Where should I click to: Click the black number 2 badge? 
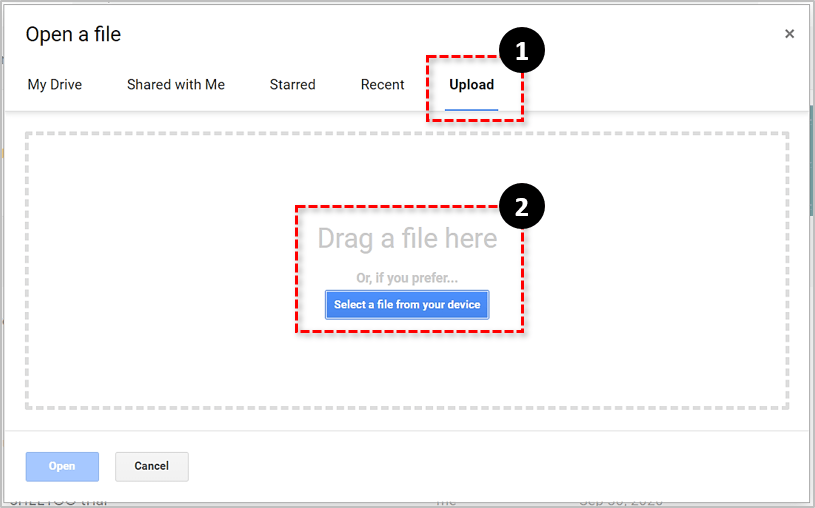tap(521, 206)
